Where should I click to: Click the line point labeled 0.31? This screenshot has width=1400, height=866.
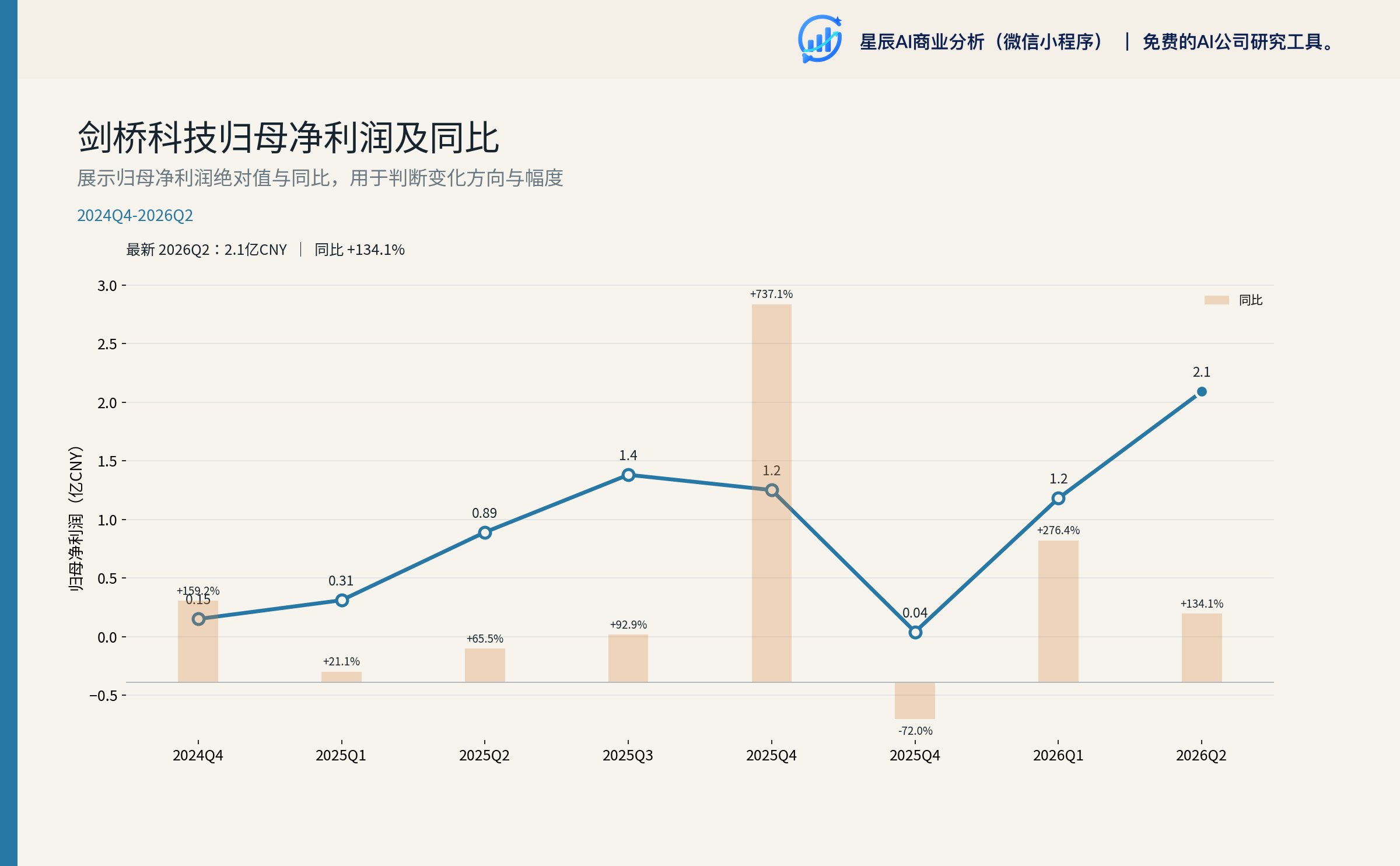(x=342, y=600)
